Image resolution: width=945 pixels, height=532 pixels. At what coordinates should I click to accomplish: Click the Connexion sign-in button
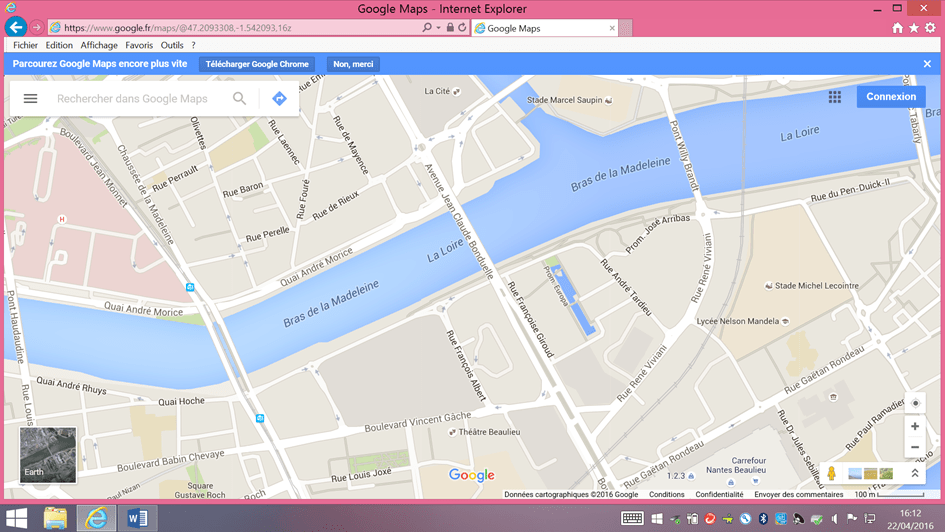click(890, 97)
